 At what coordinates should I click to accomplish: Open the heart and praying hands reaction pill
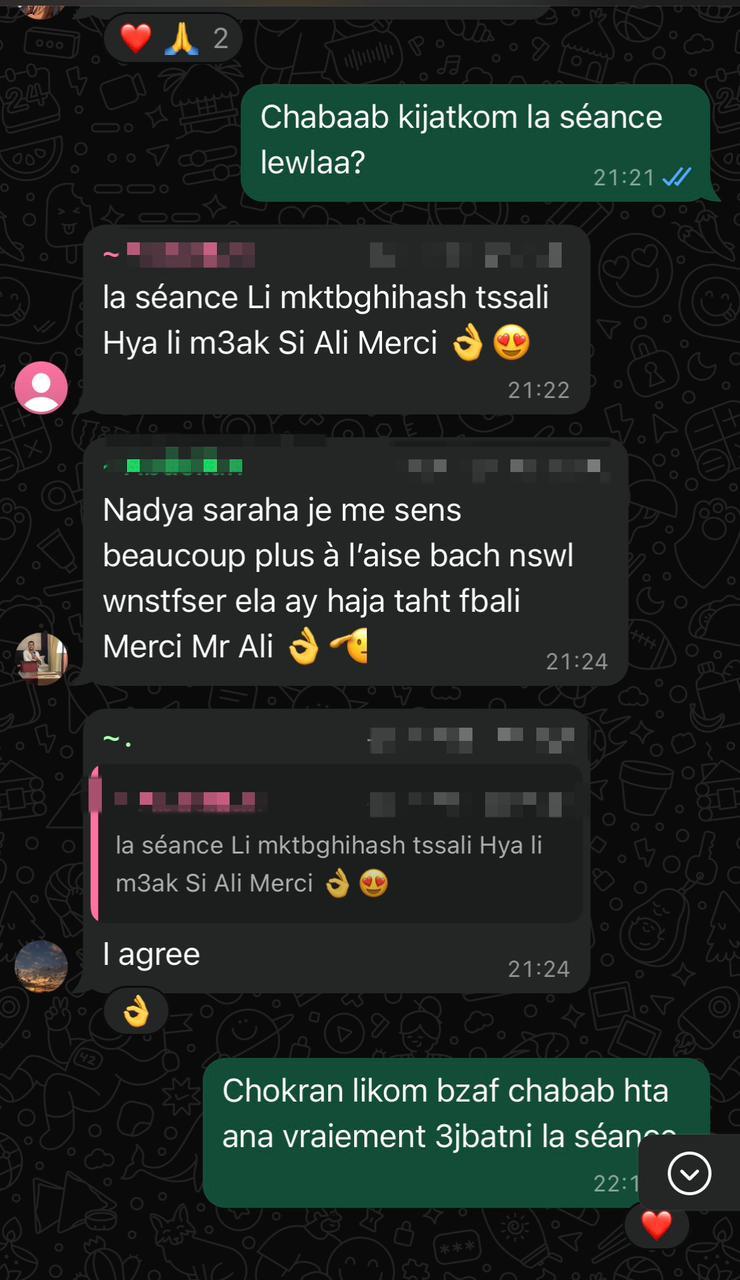pyautogui.click(x=173, y=39)
